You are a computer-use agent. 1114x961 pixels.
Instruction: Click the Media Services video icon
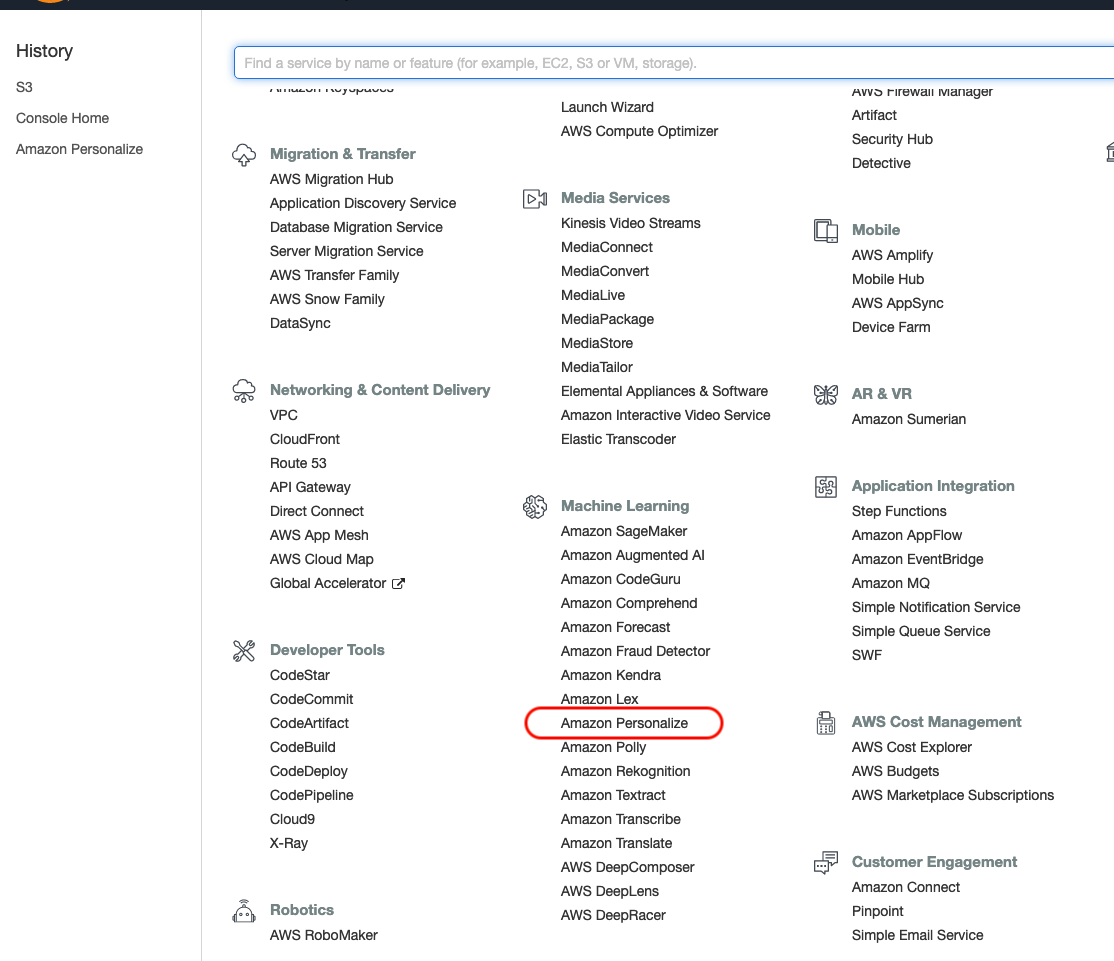(x=535, y=198)
